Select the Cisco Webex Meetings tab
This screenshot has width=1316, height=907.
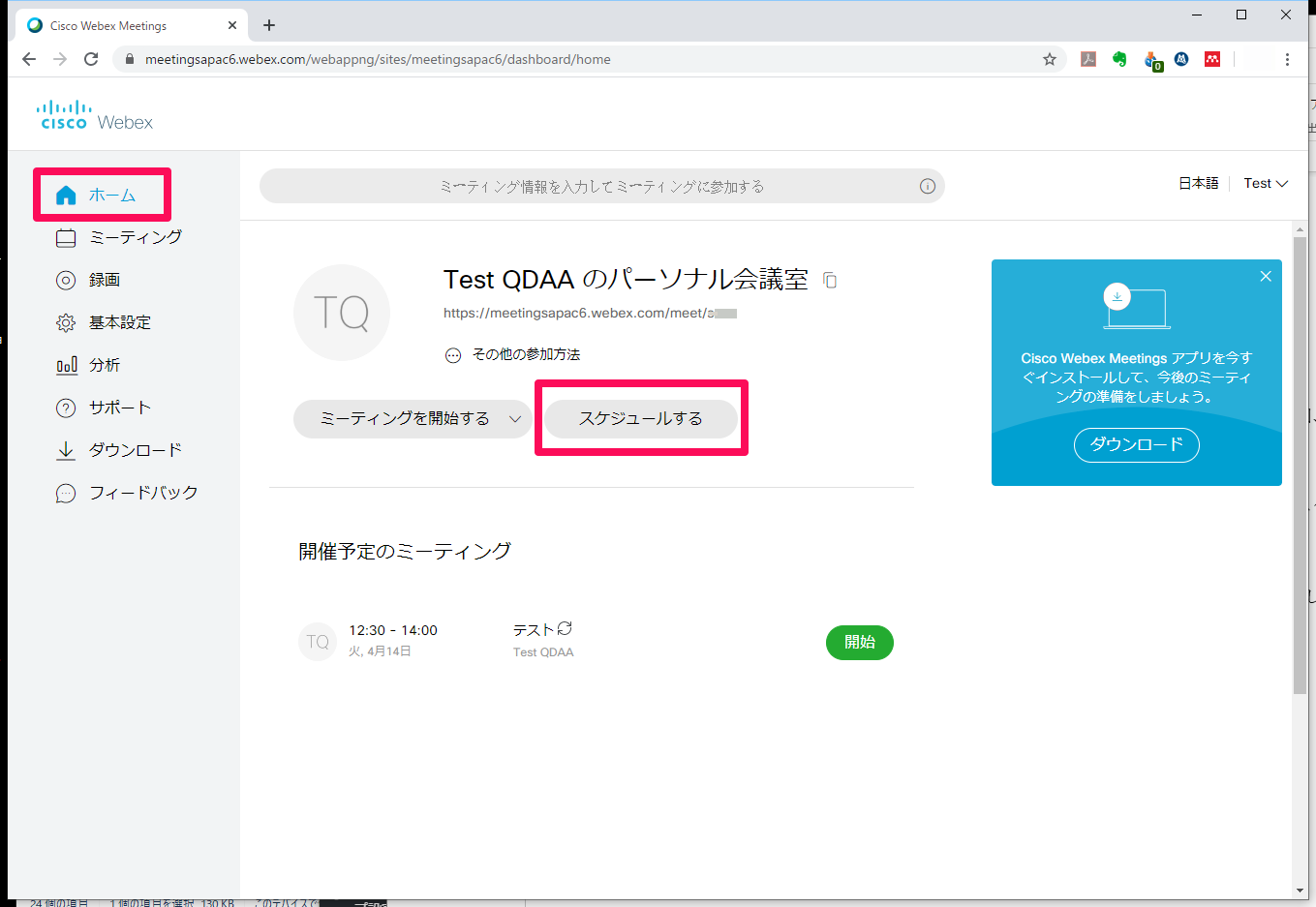point(132,25)
